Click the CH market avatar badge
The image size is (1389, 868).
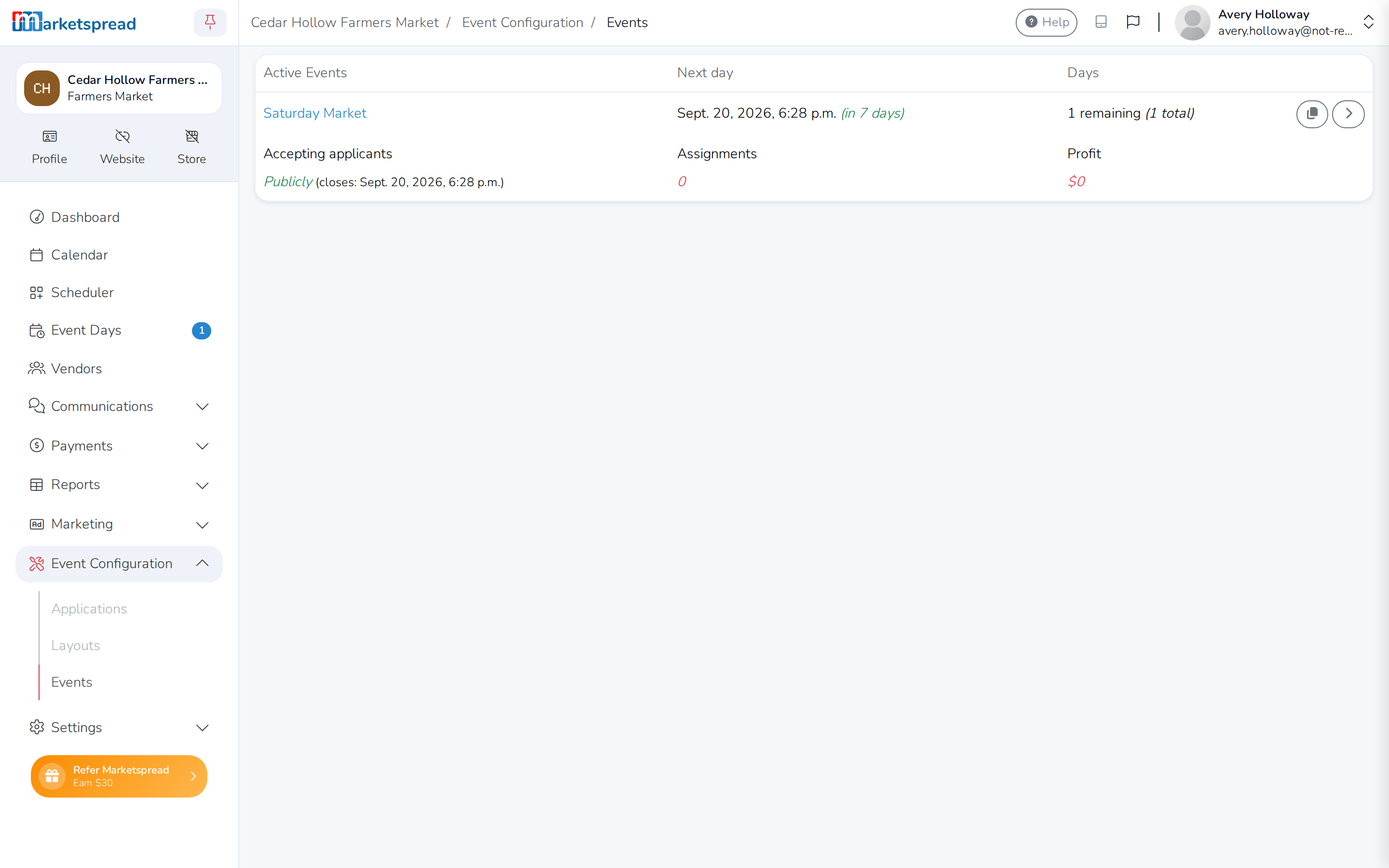point(42,88)
